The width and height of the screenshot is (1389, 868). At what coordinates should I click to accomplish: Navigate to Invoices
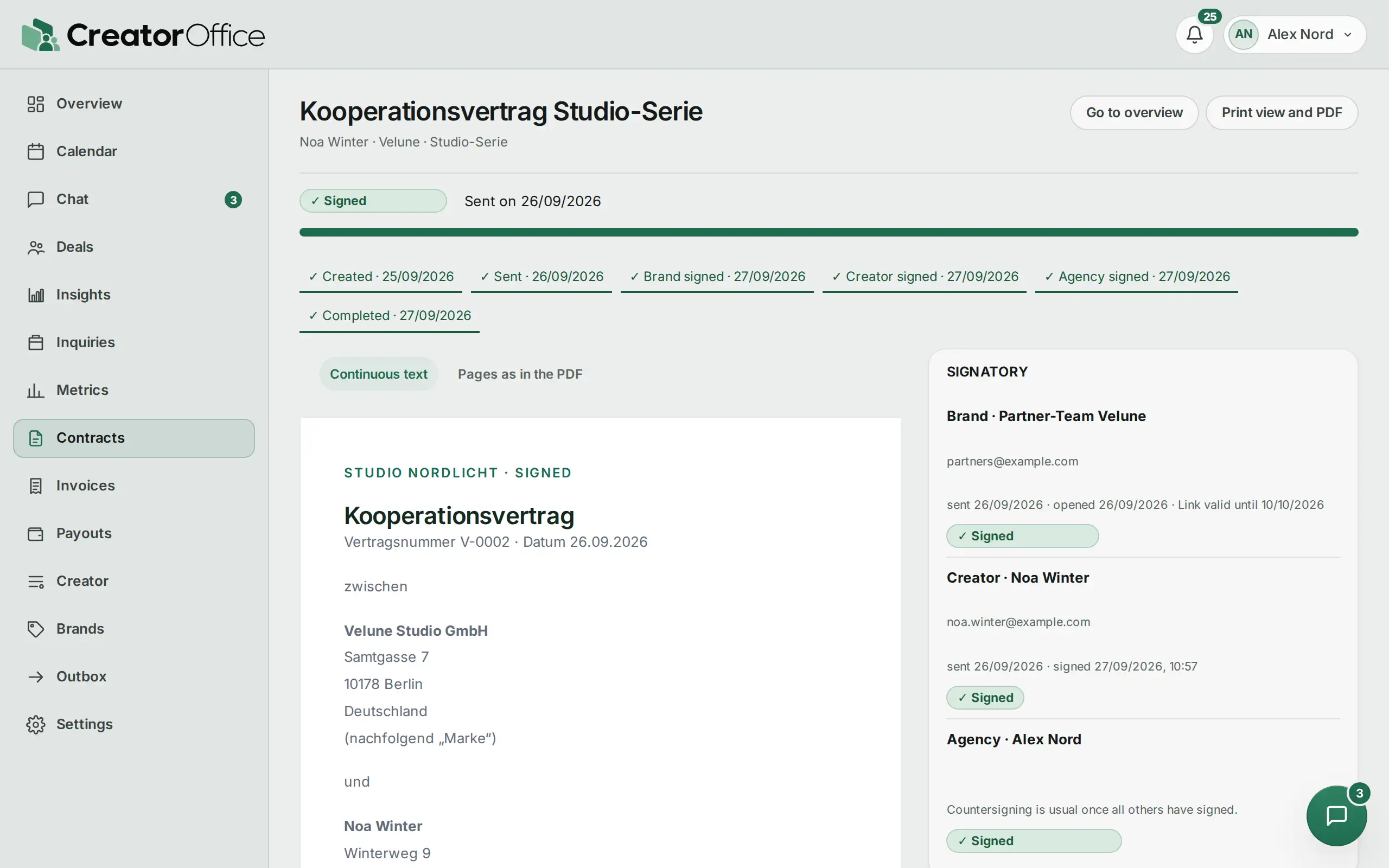(x=133, y=486)
